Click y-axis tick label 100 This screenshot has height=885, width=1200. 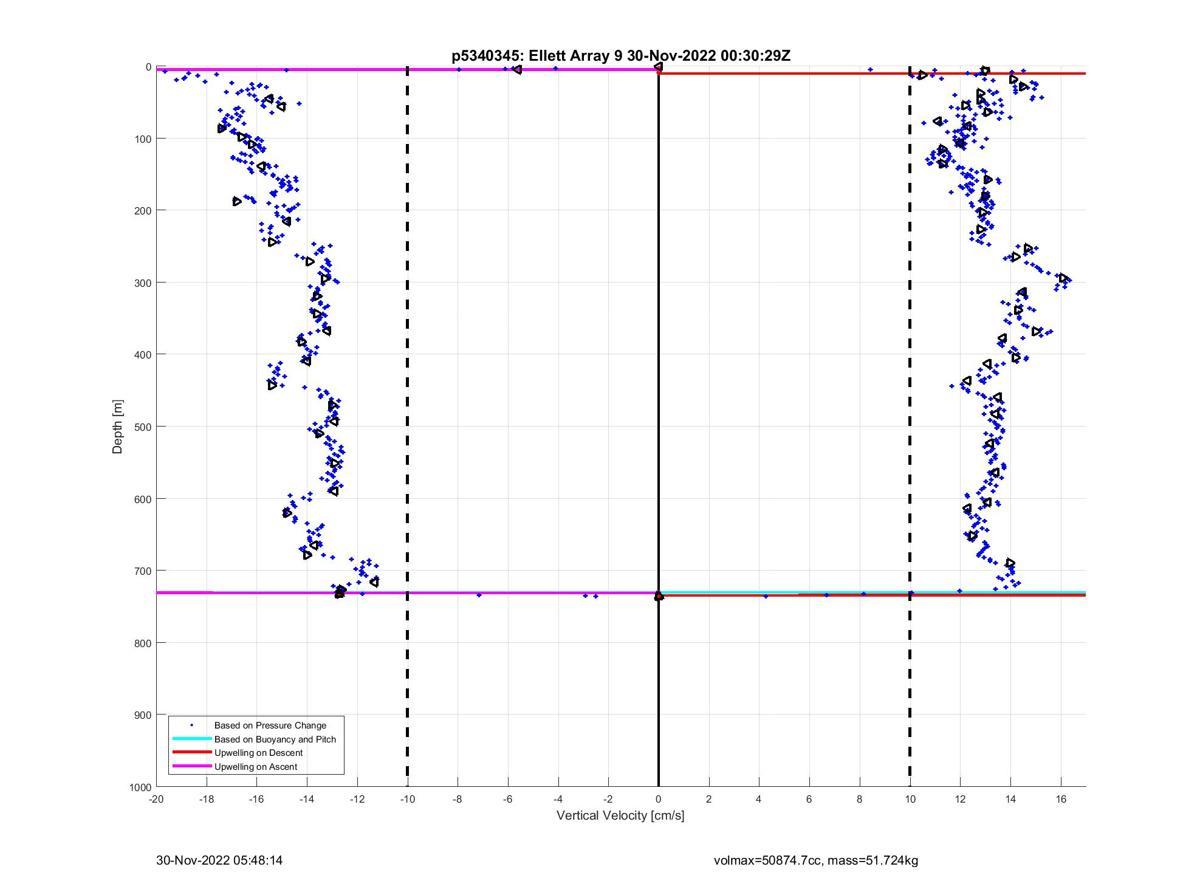tap(143, 139)
